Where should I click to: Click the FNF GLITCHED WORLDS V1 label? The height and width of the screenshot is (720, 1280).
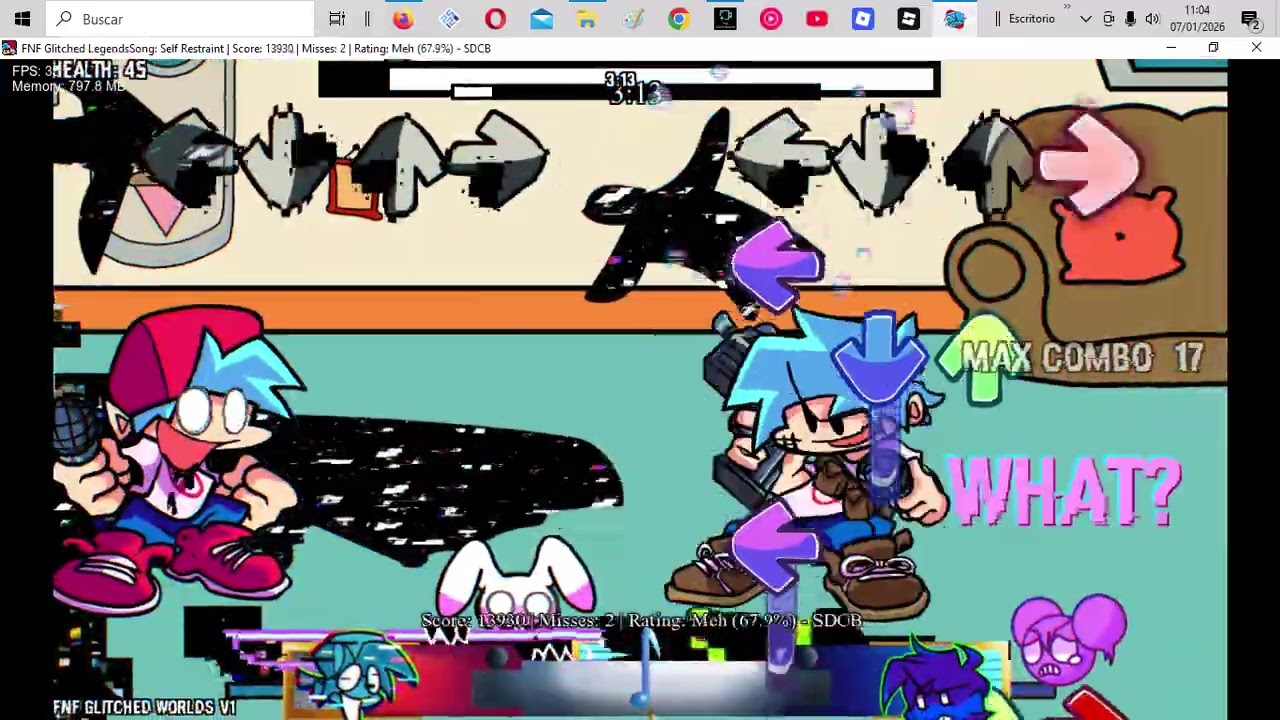click(145, 707)
